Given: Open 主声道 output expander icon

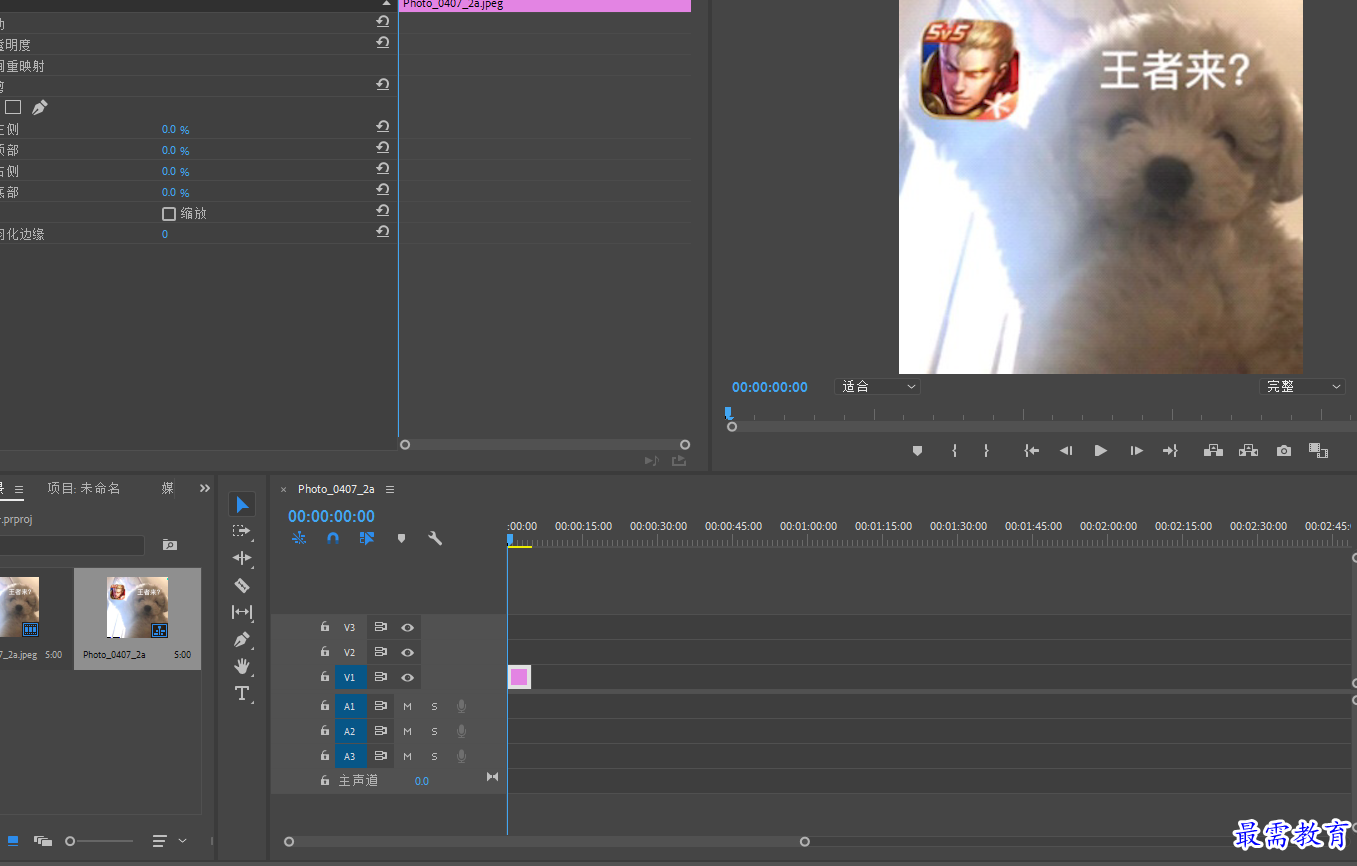Looking at the screenshot, I should [492, 777].
